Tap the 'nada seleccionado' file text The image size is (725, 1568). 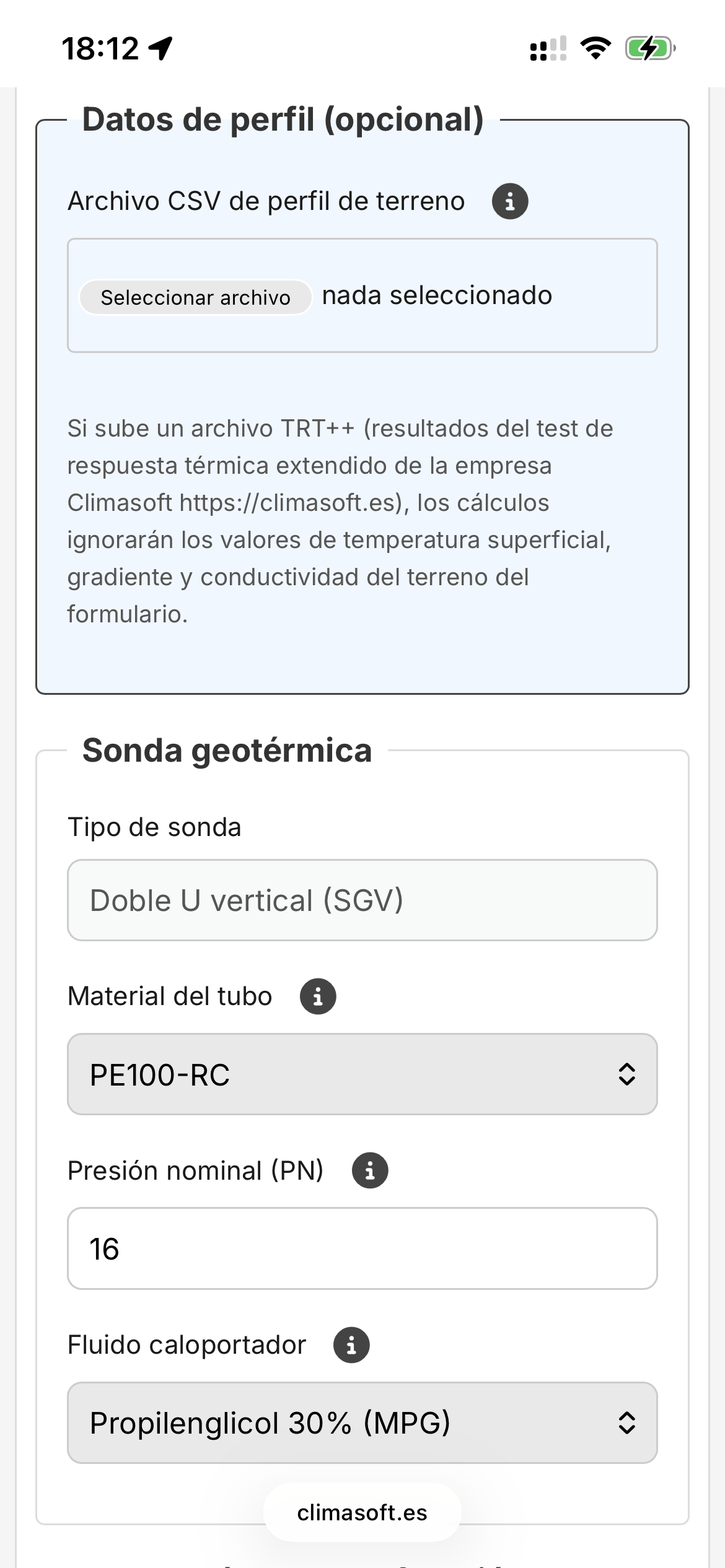coord(437,295)
